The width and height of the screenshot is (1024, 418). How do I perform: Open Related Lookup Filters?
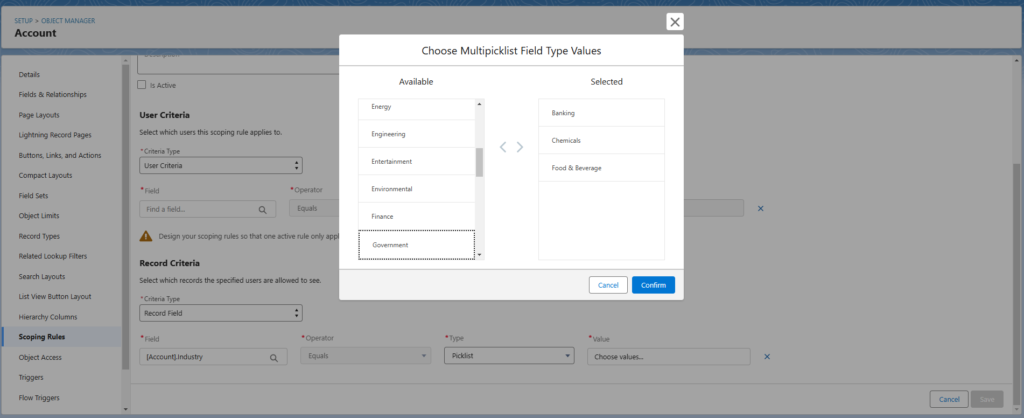53,256
